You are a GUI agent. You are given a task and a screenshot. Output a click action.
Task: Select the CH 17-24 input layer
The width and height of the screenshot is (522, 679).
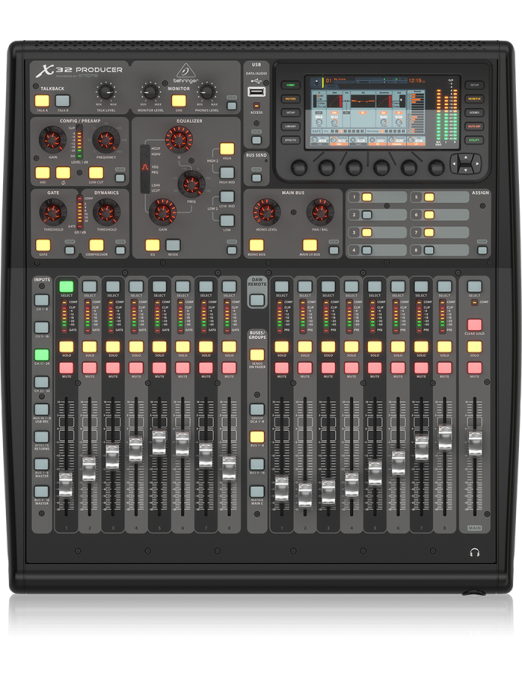point(42,355)
